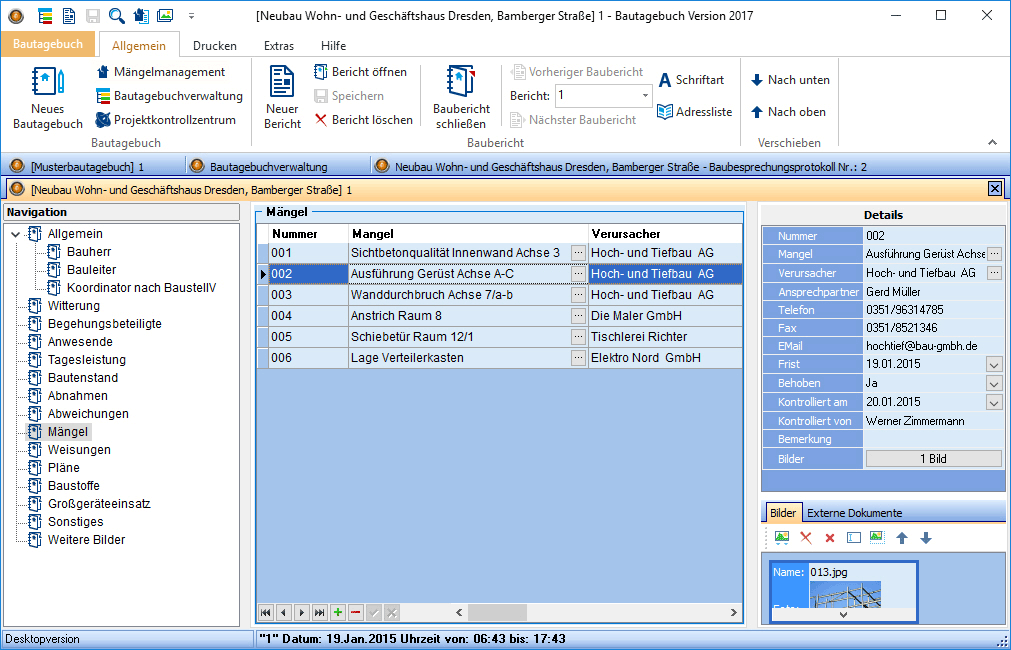The height and width of the screenshot is (650, 1011).
Task: Create a Neuer Bericht
Action: (282, 97)
